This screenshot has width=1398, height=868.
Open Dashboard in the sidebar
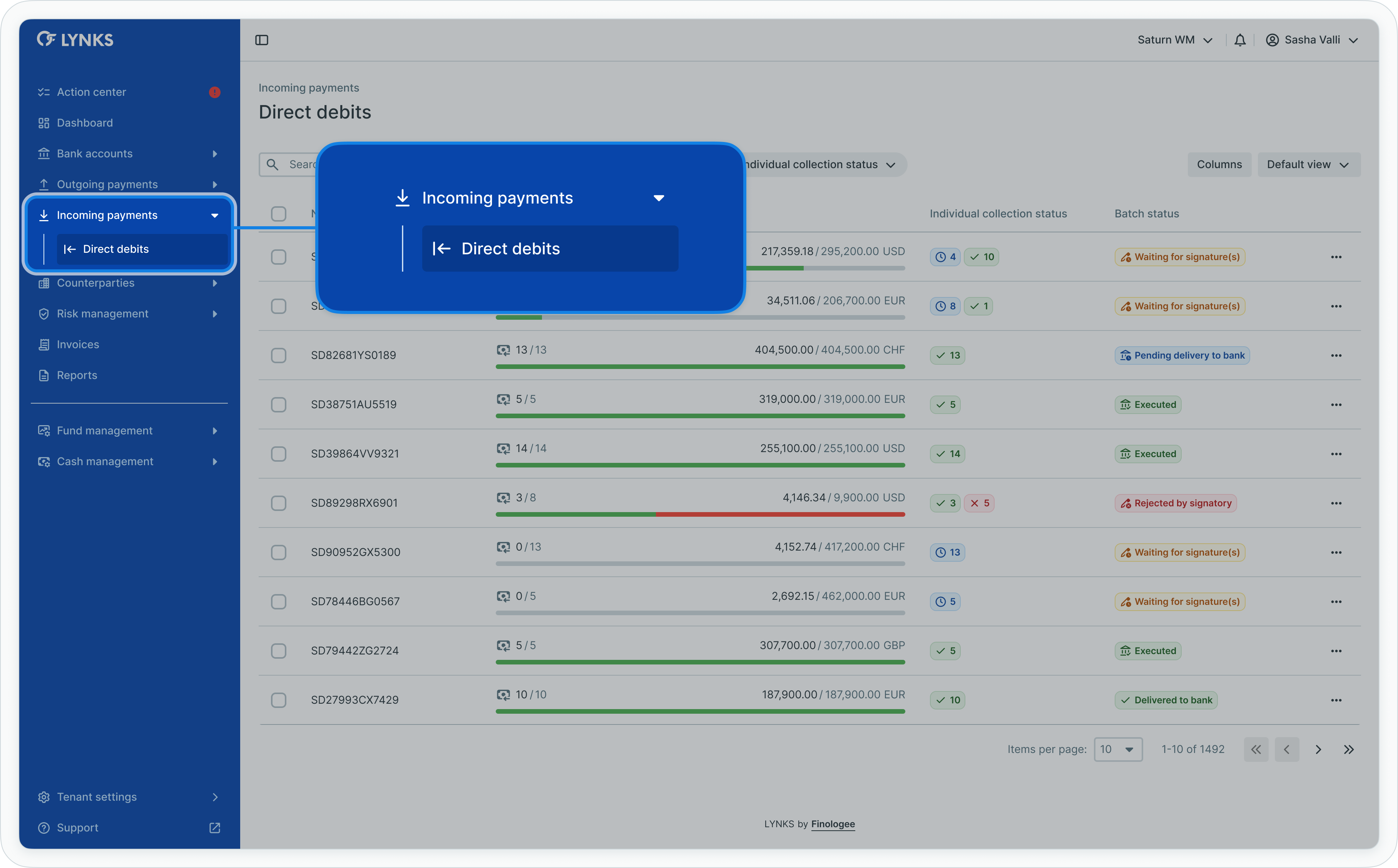85,123
